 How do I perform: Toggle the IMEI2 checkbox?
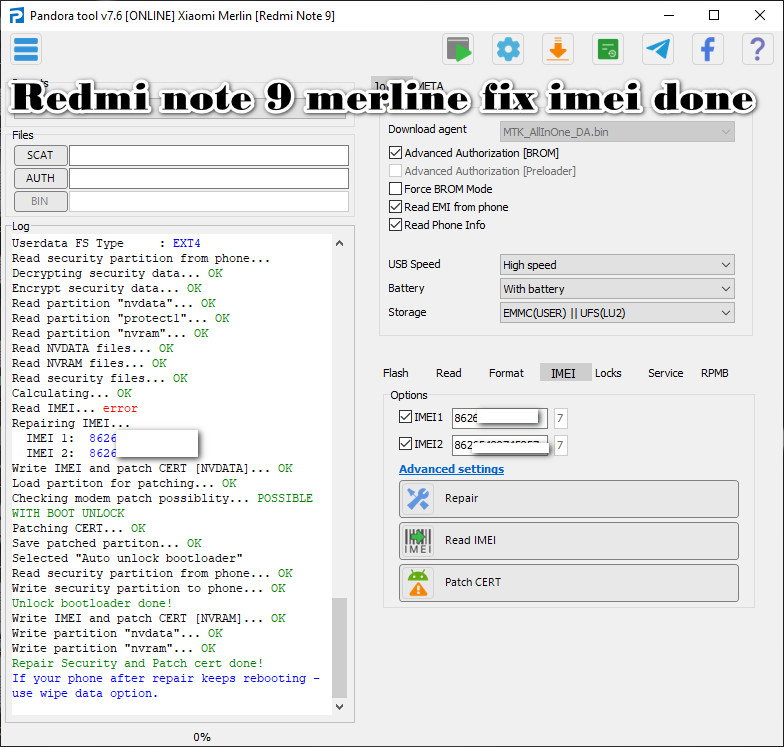[406, 444]
